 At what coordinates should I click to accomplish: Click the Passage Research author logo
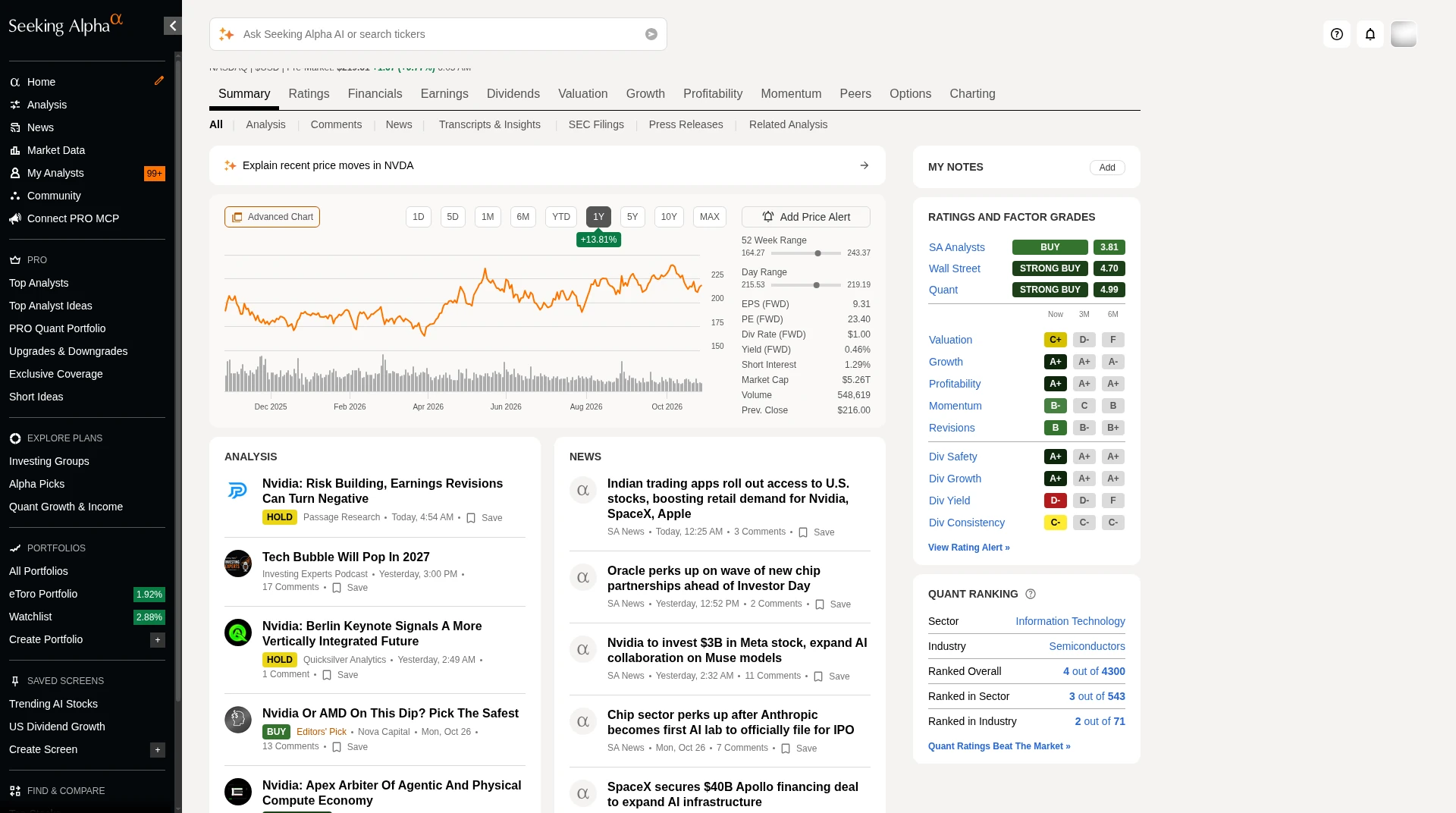(238, 491)
